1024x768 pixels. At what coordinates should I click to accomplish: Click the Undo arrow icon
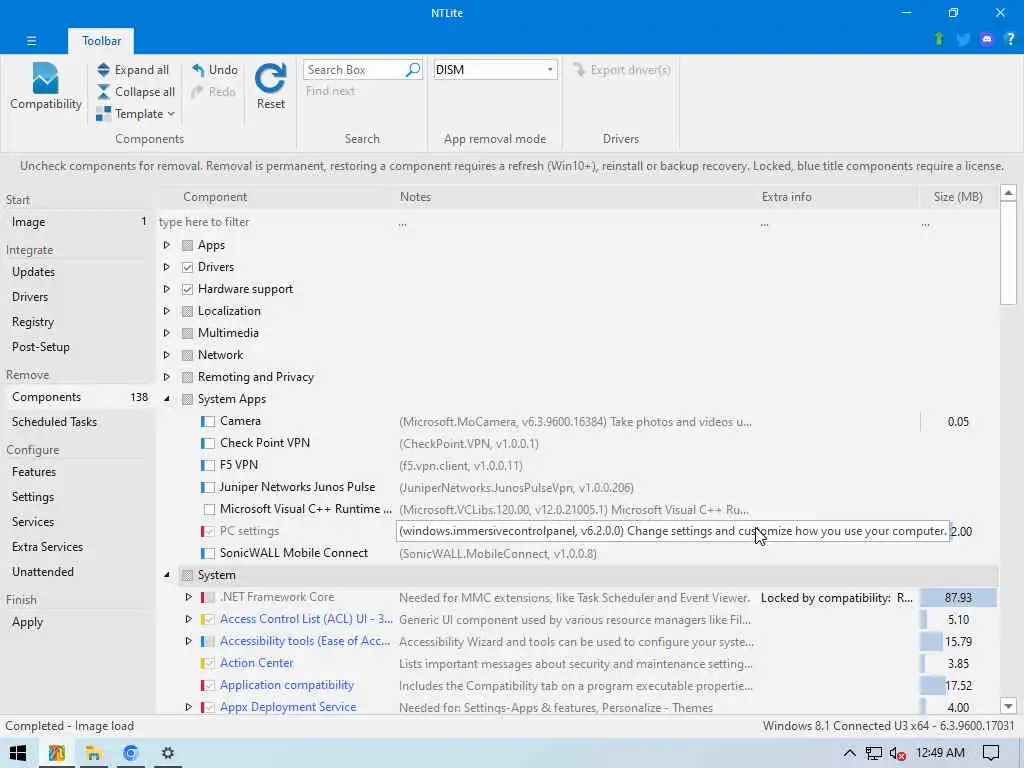pyautogui.click(x=198, y=70)
